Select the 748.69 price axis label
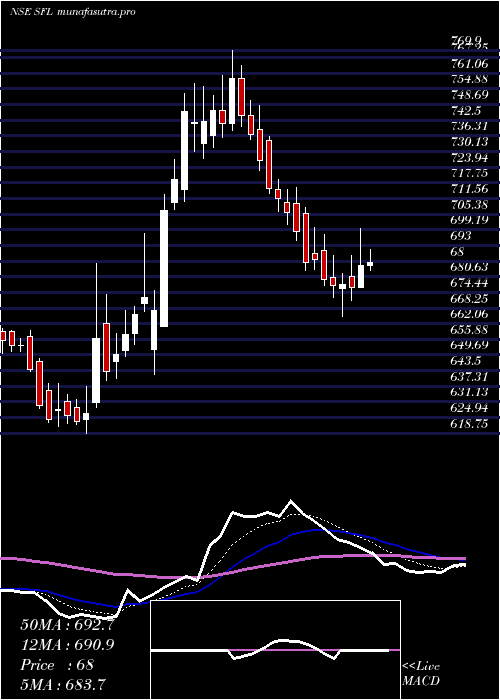500x700 pixels. pos(469,95)
